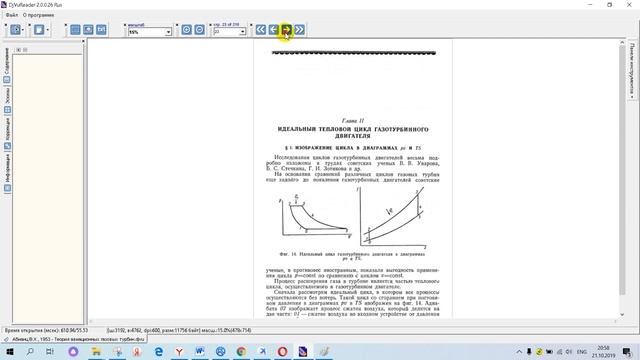Open Alice assistant purple taskbar icon
640x360 pixels.
tap(73, 351)
